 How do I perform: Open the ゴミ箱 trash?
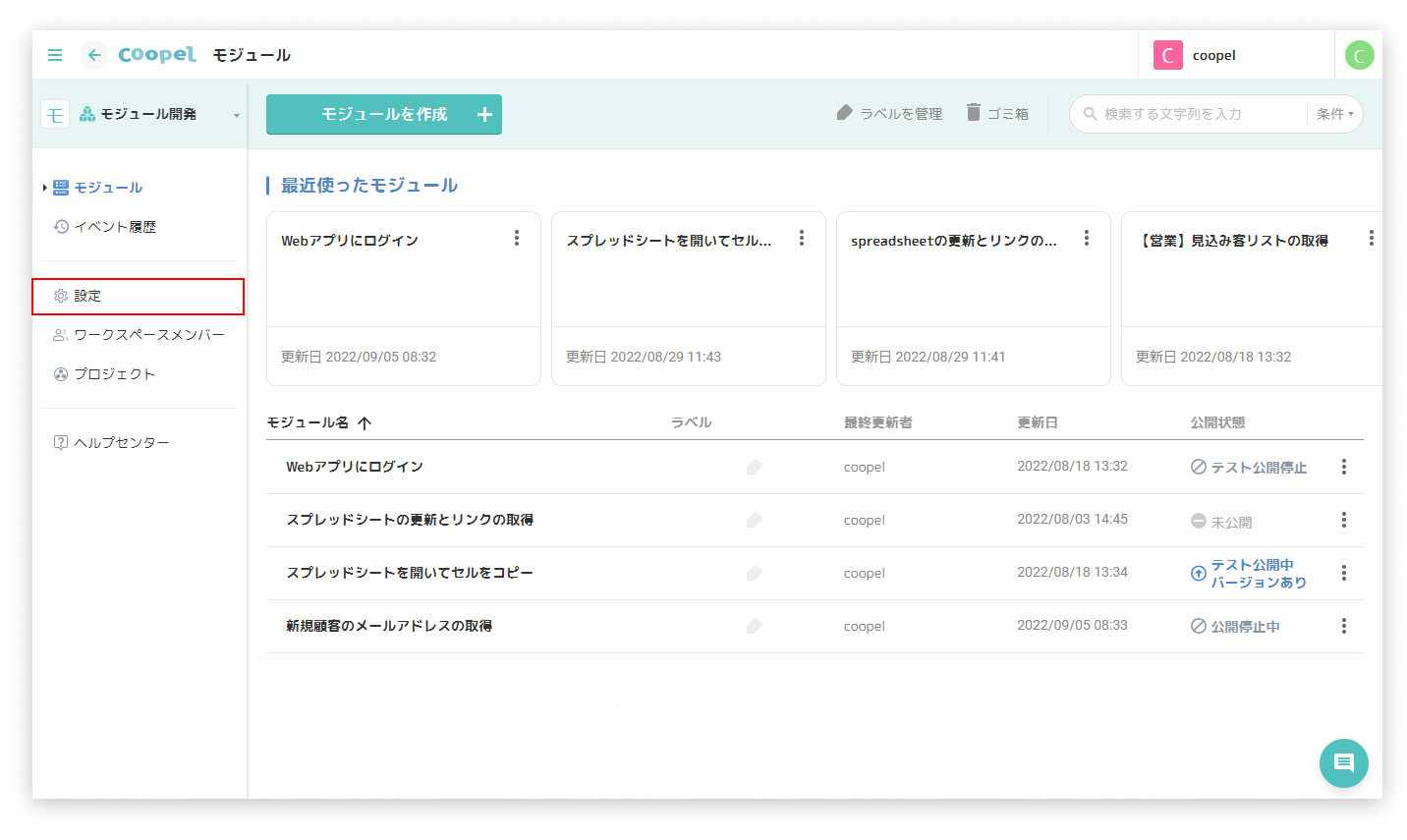997,114
